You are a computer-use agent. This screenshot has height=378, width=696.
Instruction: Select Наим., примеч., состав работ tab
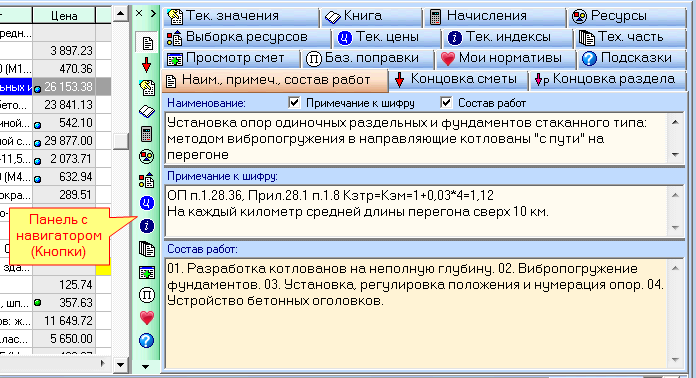pos(275,80)
